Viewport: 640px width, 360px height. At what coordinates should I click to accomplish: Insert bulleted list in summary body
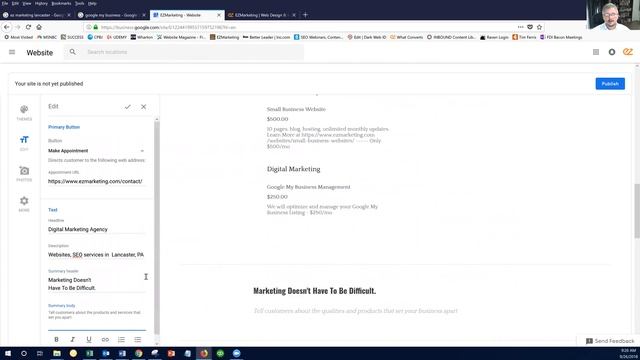tap(138, 339)
